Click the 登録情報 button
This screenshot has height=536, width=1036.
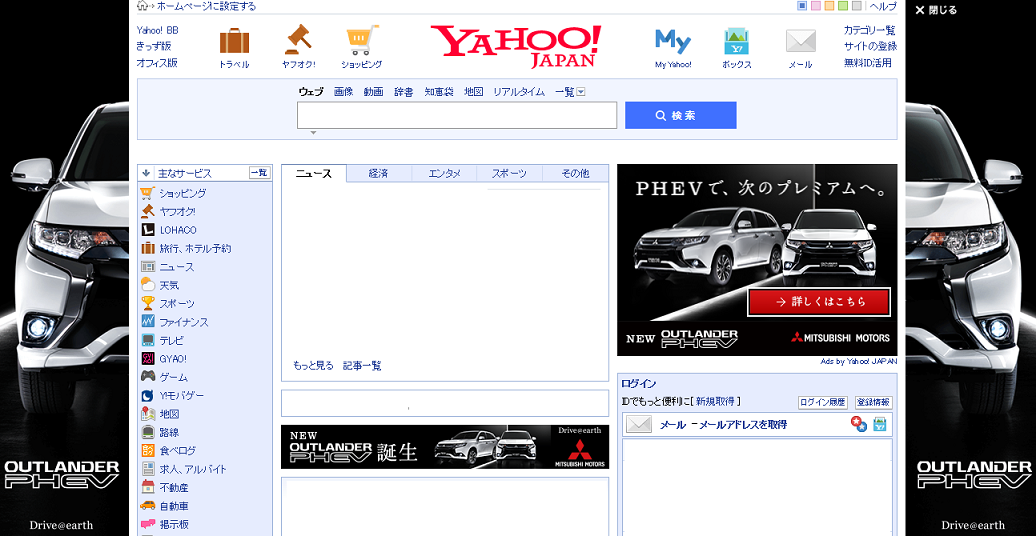pyautogui.click(x=873, y=402)
